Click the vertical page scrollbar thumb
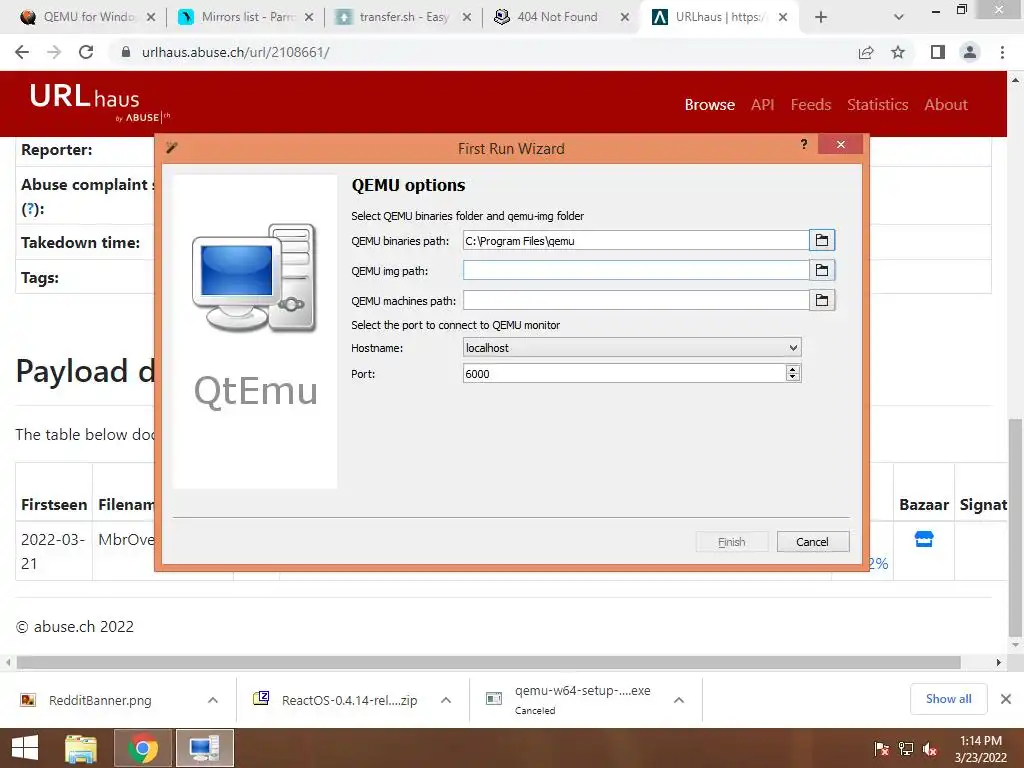1024x768 pixels. (x=1015, y=526)
